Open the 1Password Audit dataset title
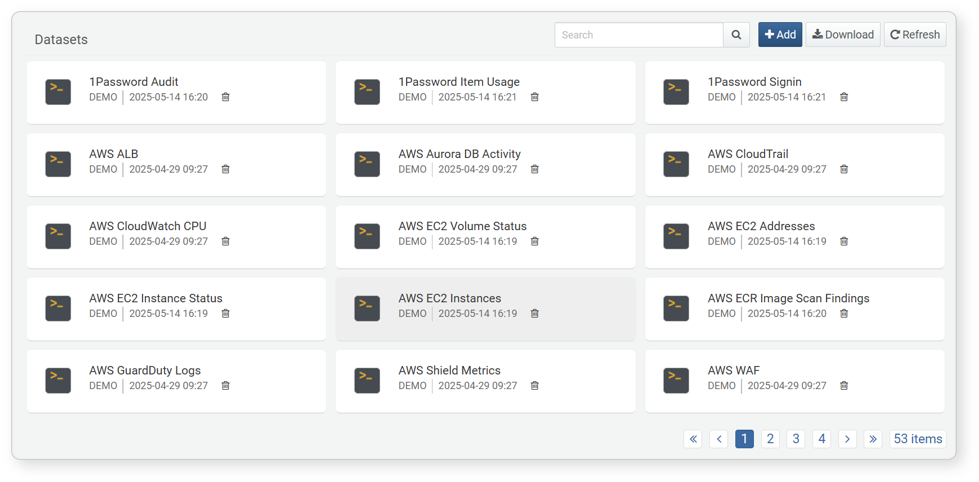 [134, 82]
